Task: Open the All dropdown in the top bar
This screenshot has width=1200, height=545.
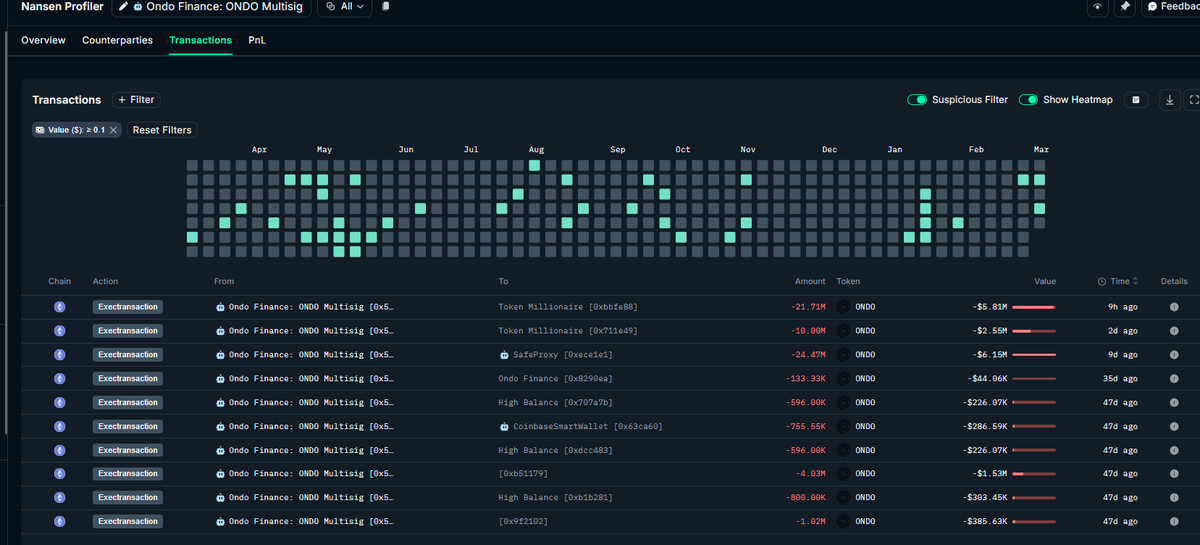Action: coord(345,6)
